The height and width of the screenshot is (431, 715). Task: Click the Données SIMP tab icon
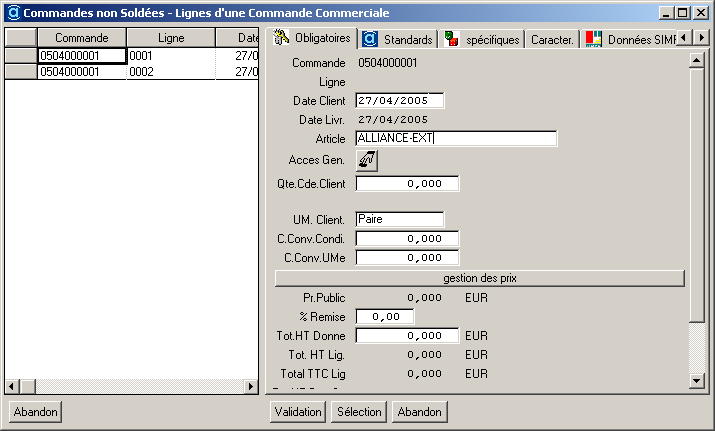(593, 39)
